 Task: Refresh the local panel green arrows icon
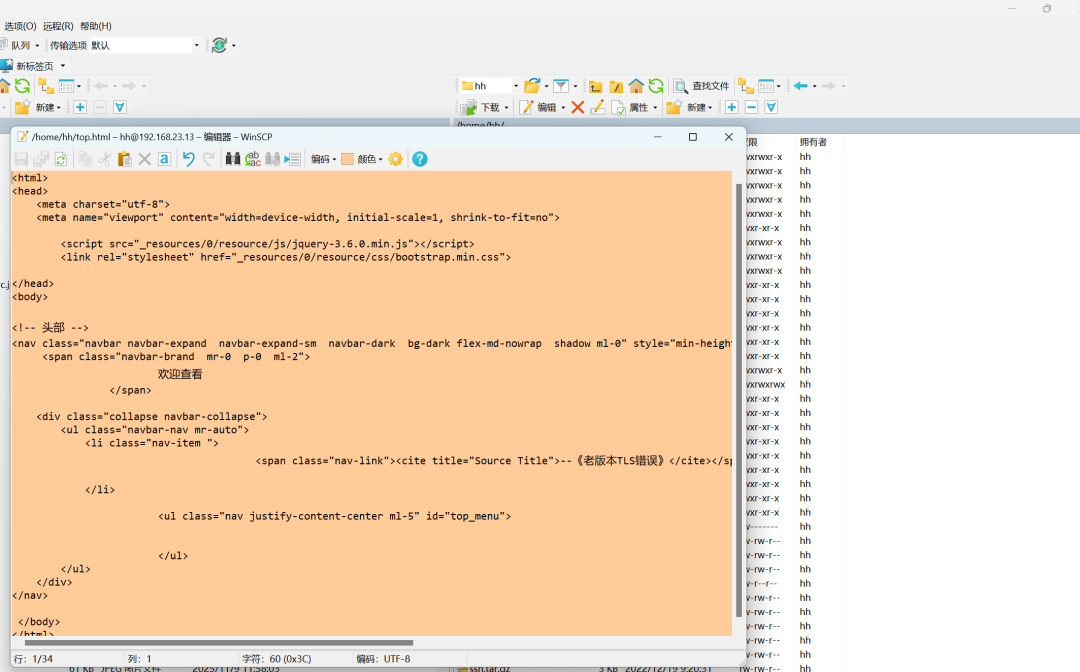[22, 86]
